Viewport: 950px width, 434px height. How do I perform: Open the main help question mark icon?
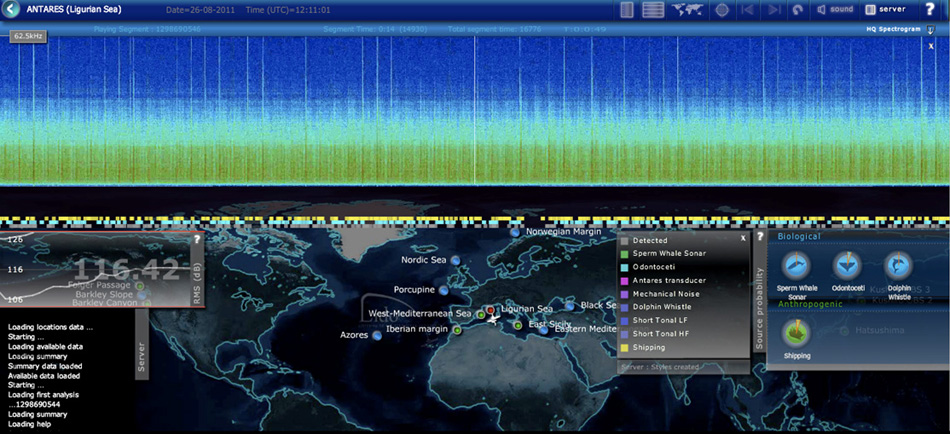click(930, 9)
